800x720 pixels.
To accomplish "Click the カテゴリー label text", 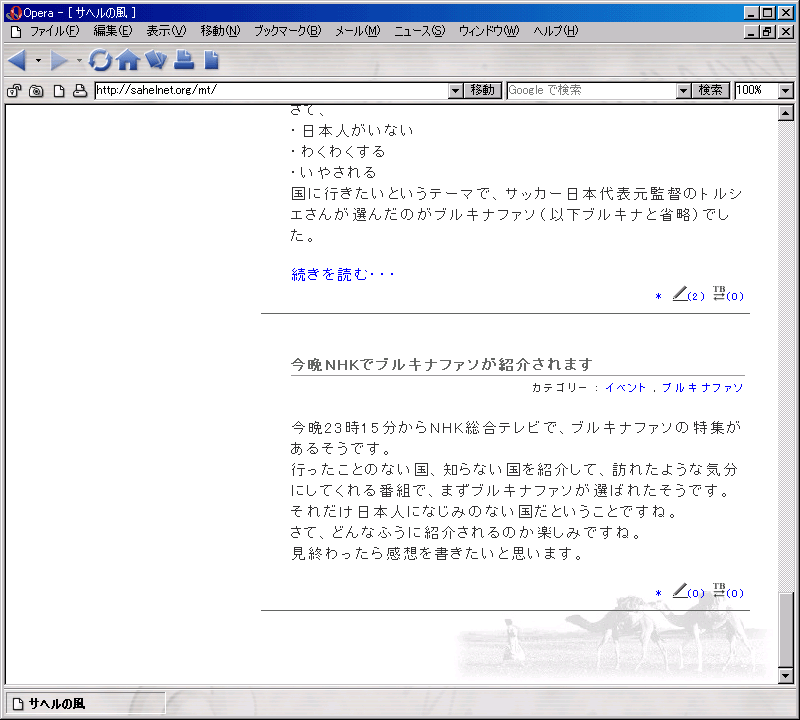I will click(560, 388).
